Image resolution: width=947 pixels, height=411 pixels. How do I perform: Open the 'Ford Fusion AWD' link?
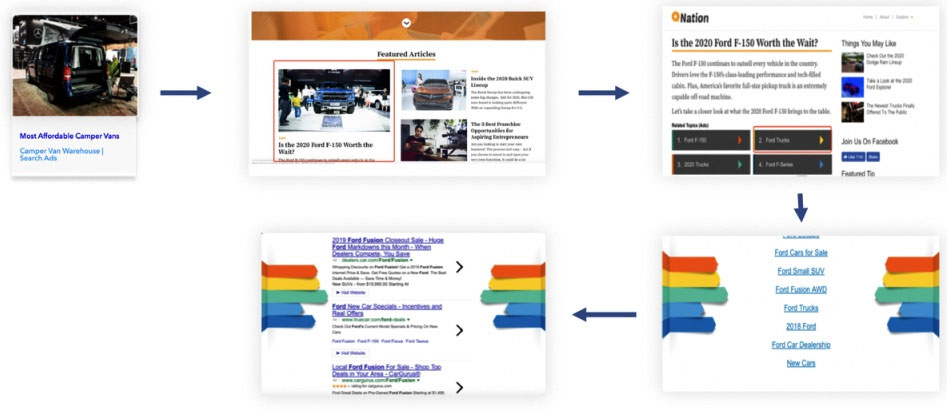(801, 290)
